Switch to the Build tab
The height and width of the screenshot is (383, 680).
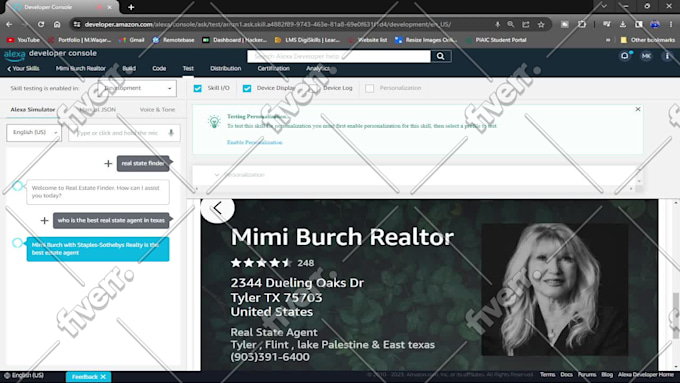tap(129, 69)
